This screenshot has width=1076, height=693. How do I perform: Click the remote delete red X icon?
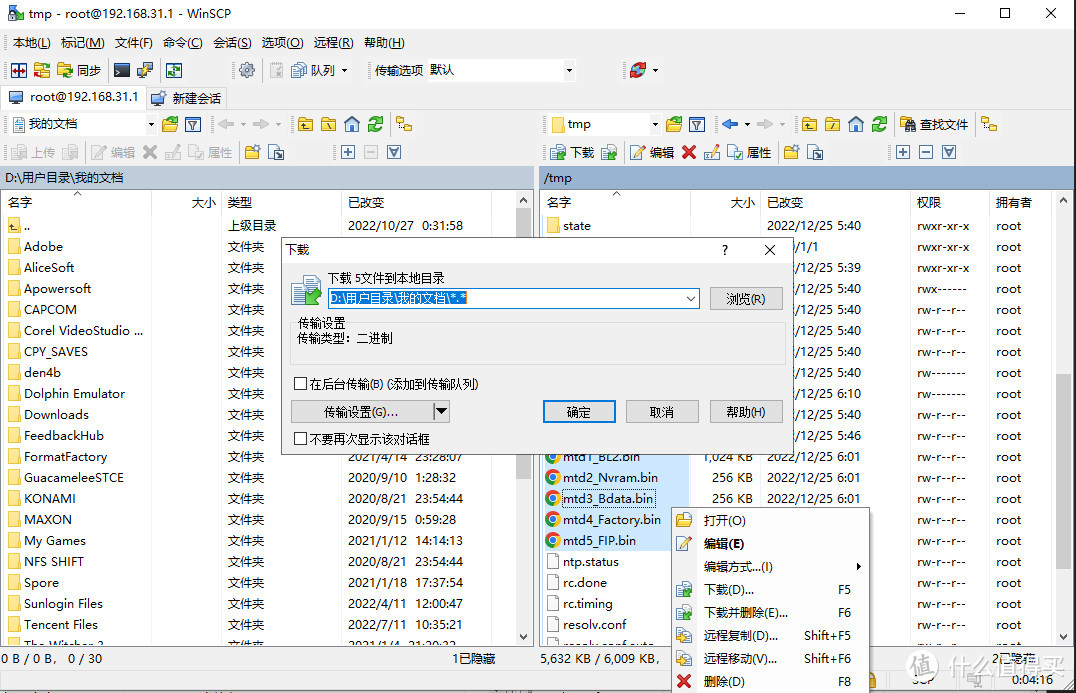[x=689, y=152]
